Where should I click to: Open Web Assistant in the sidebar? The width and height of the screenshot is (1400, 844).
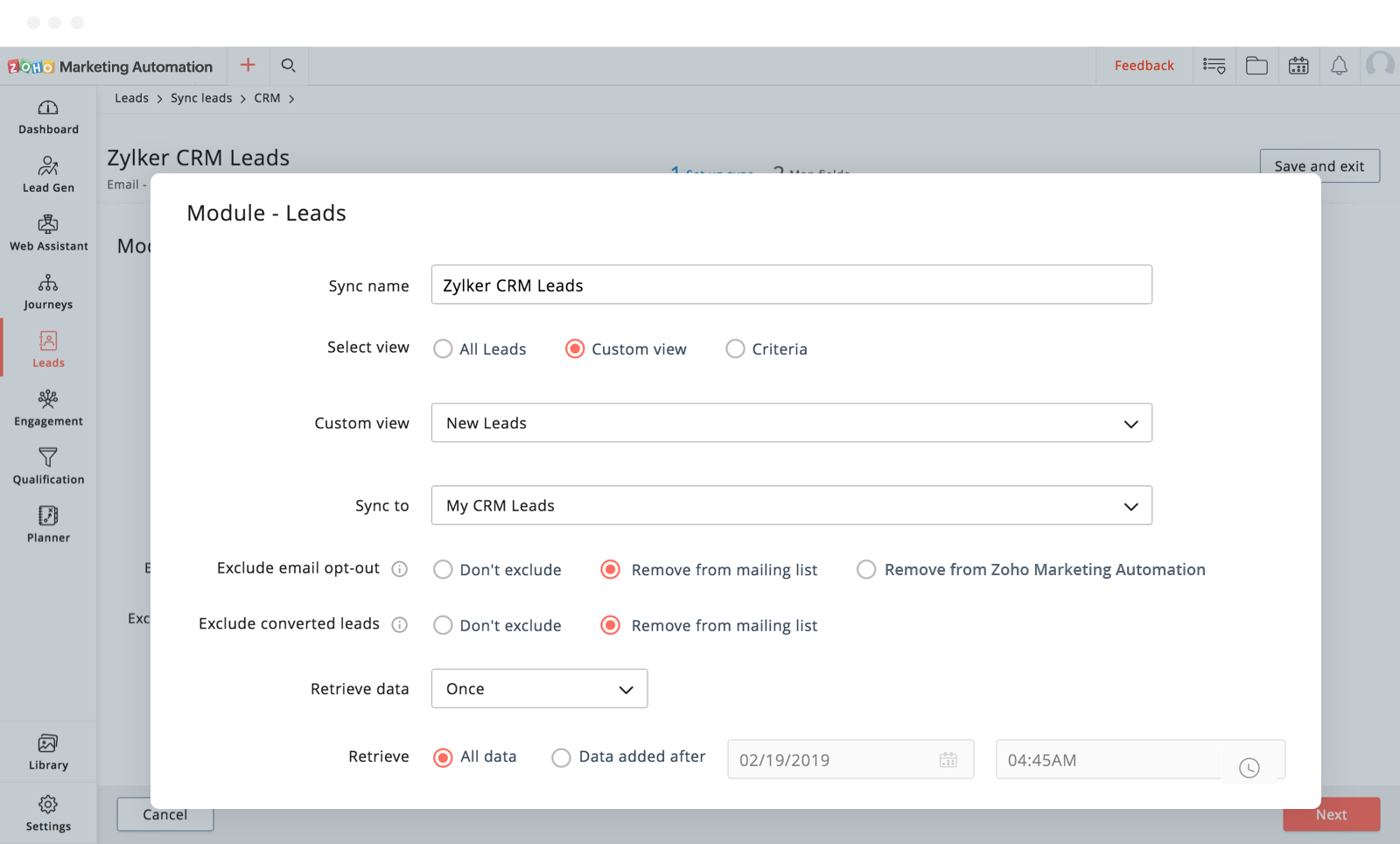coord(48,234)
